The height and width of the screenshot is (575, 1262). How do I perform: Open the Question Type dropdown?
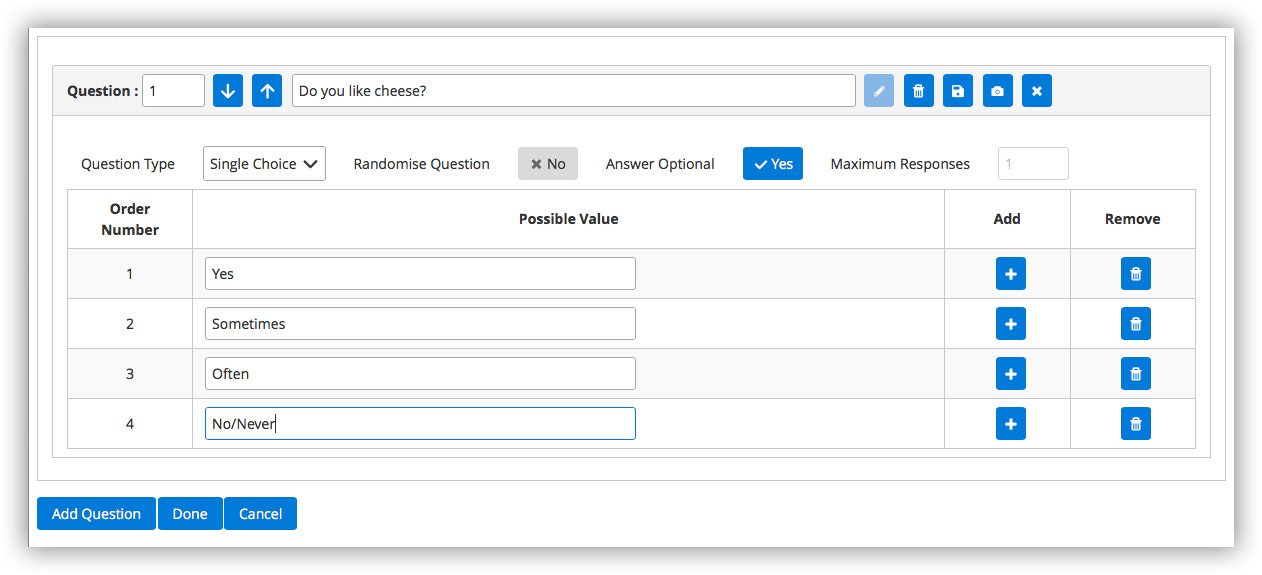point(265,164)
